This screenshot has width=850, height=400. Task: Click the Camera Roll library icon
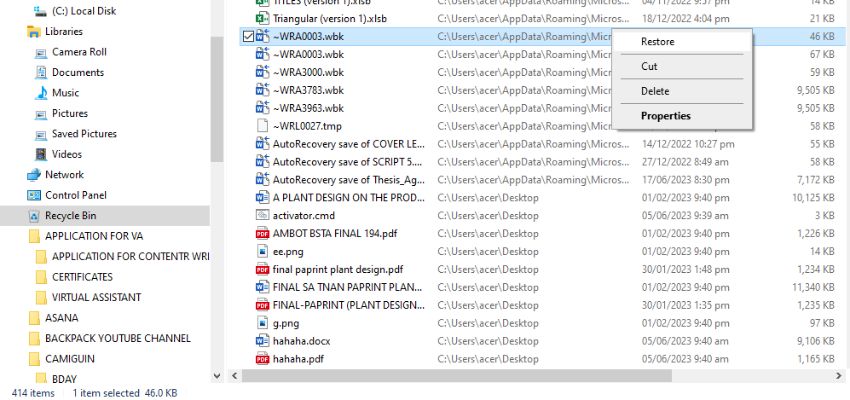point(41,52)
